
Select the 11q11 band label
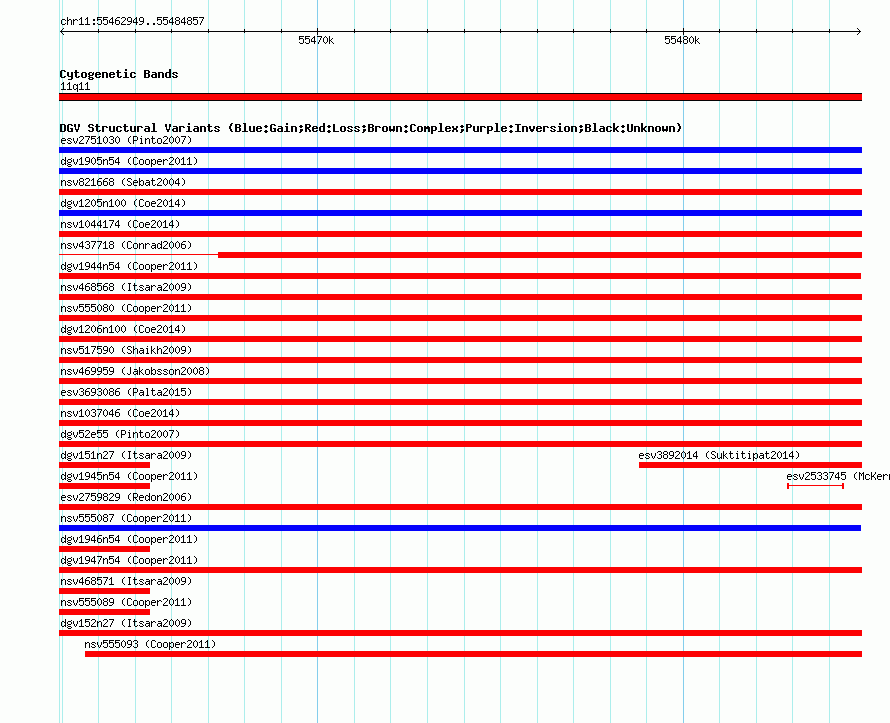tap(75, 86)
